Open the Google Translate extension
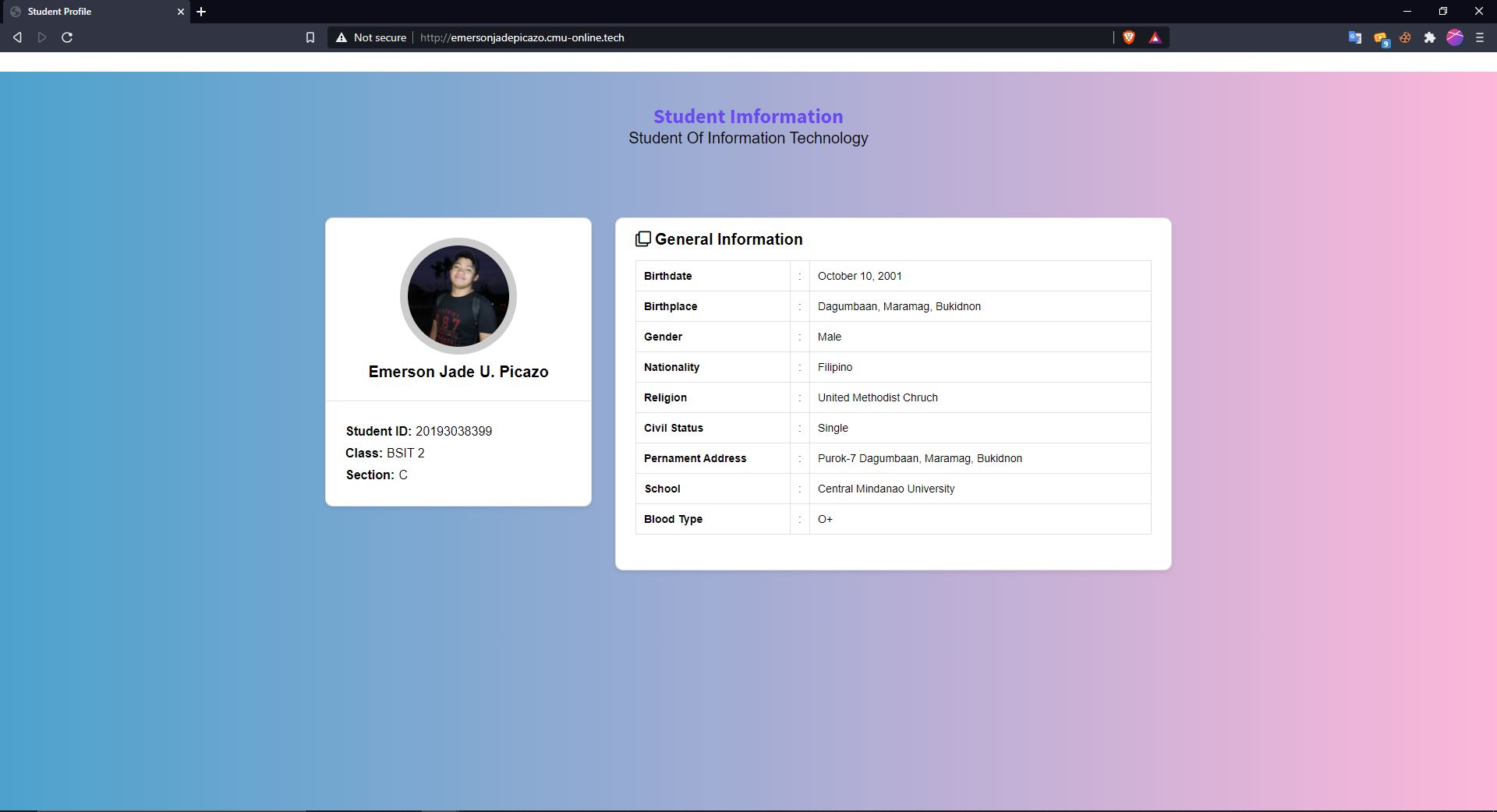This screenshot has height=812, width=1497. [x=1354, y=37]
